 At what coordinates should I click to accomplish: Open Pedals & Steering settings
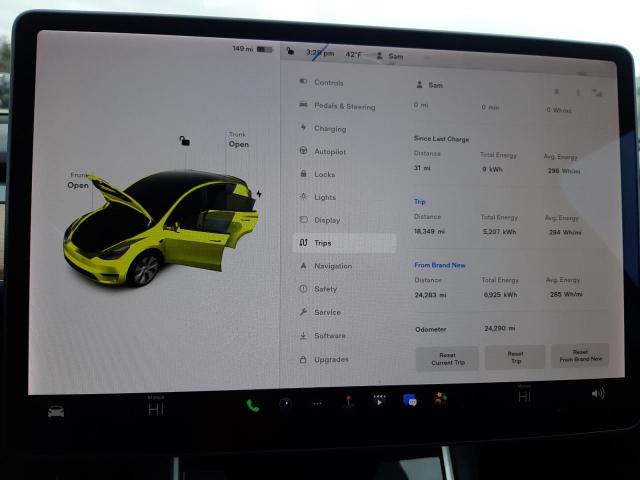click(x=344, y=106)
